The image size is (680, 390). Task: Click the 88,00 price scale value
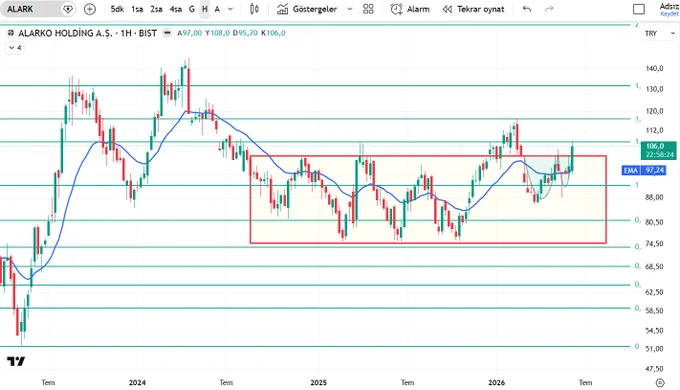[x=654, y=197]
